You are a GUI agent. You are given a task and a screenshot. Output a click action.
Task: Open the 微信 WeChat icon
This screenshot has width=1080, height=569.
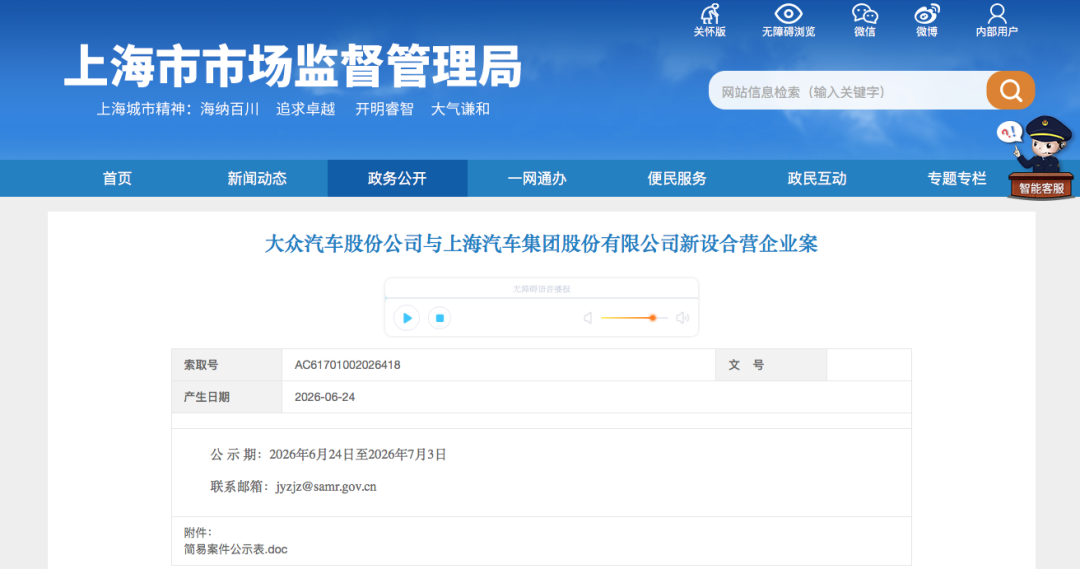[864, 20]
